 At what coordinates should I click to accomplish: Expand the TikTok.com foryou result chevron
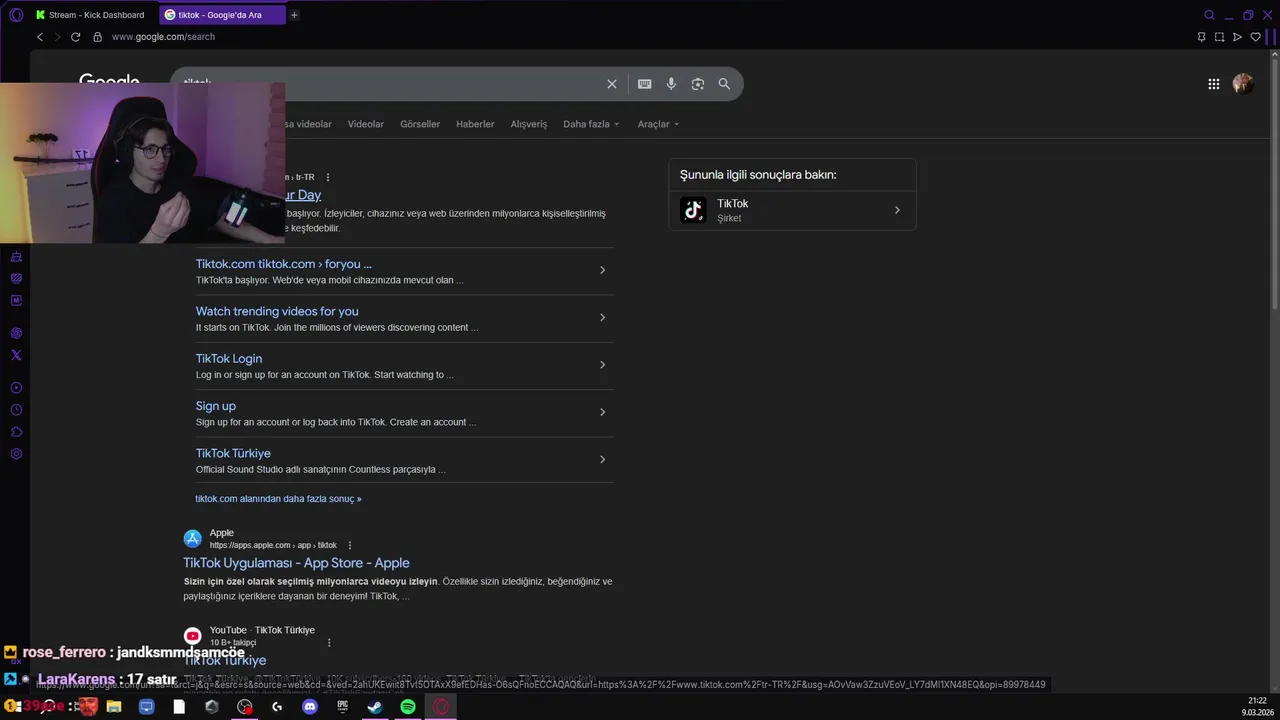coord(602,270)
